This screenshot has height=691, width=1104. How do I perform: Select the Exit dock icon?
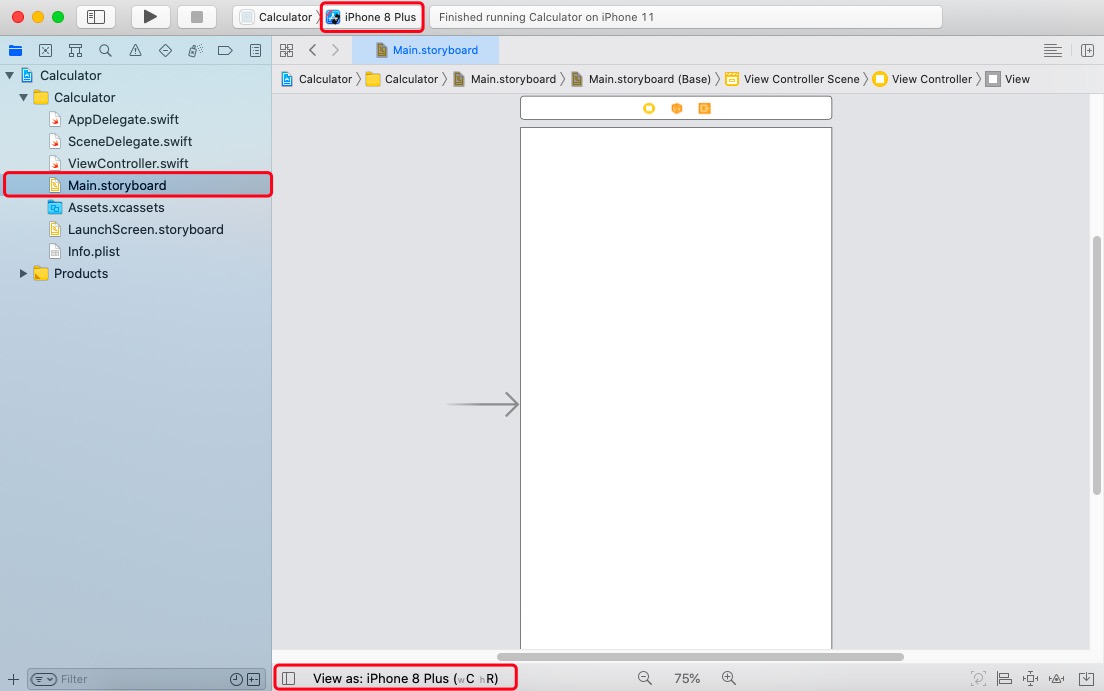pos(704,108)
